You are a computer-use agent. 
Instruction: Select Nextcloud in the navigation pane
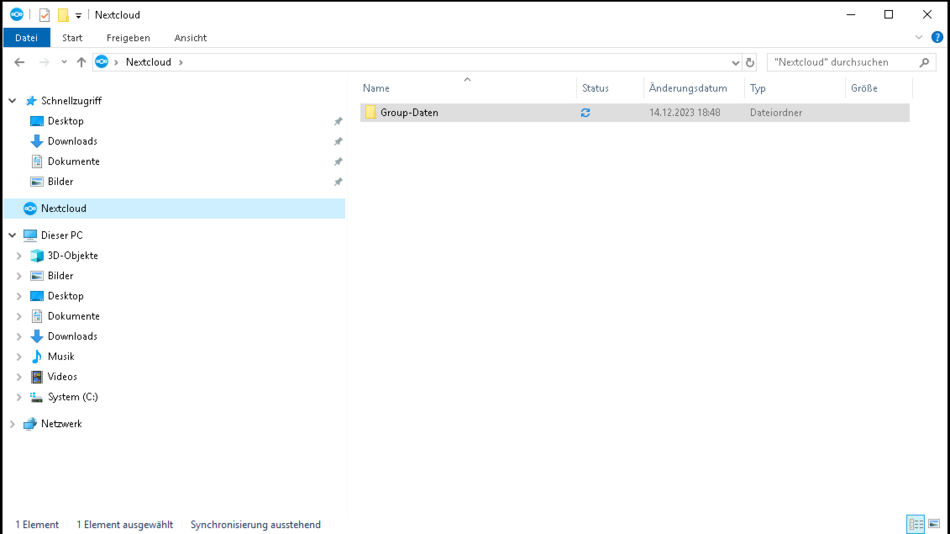pyautogui.click(x=174, y=209)
